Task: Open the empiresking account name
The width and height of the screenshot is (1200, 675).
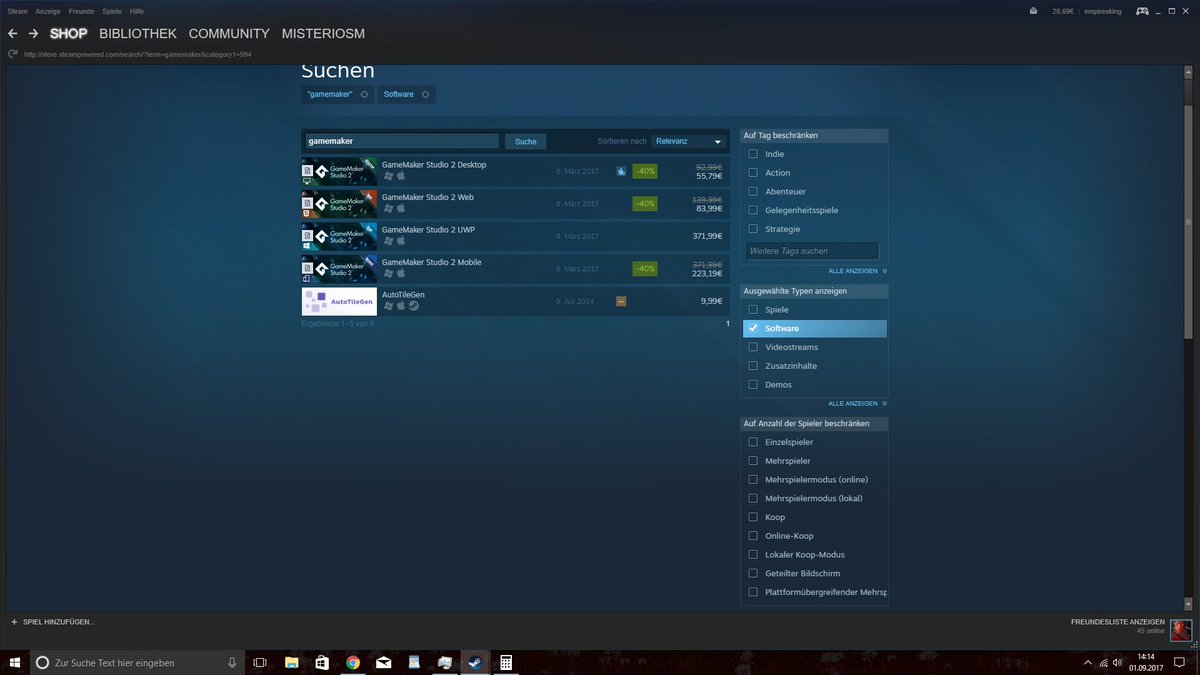Action: 1101,11
